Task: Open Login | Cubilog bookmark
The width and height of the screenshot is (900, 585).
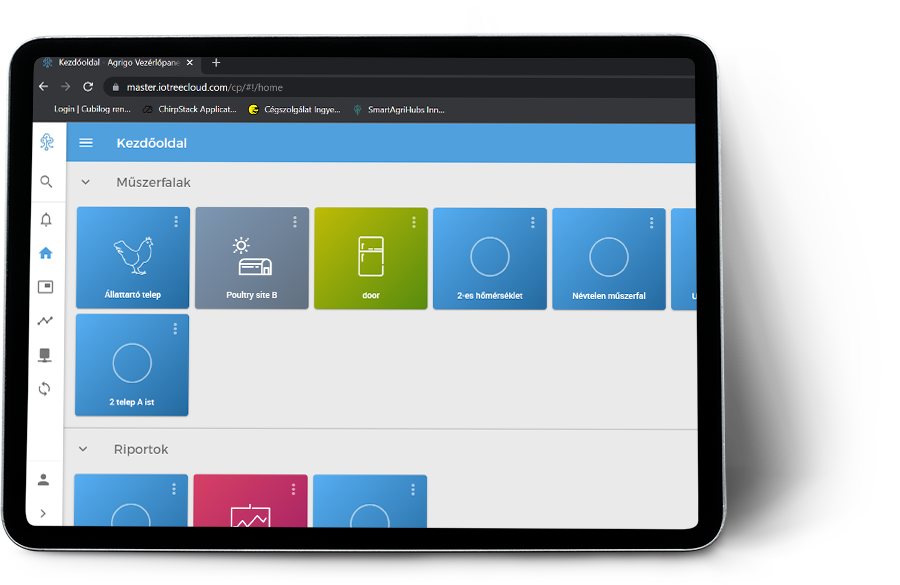Action: tap(92, 109)
